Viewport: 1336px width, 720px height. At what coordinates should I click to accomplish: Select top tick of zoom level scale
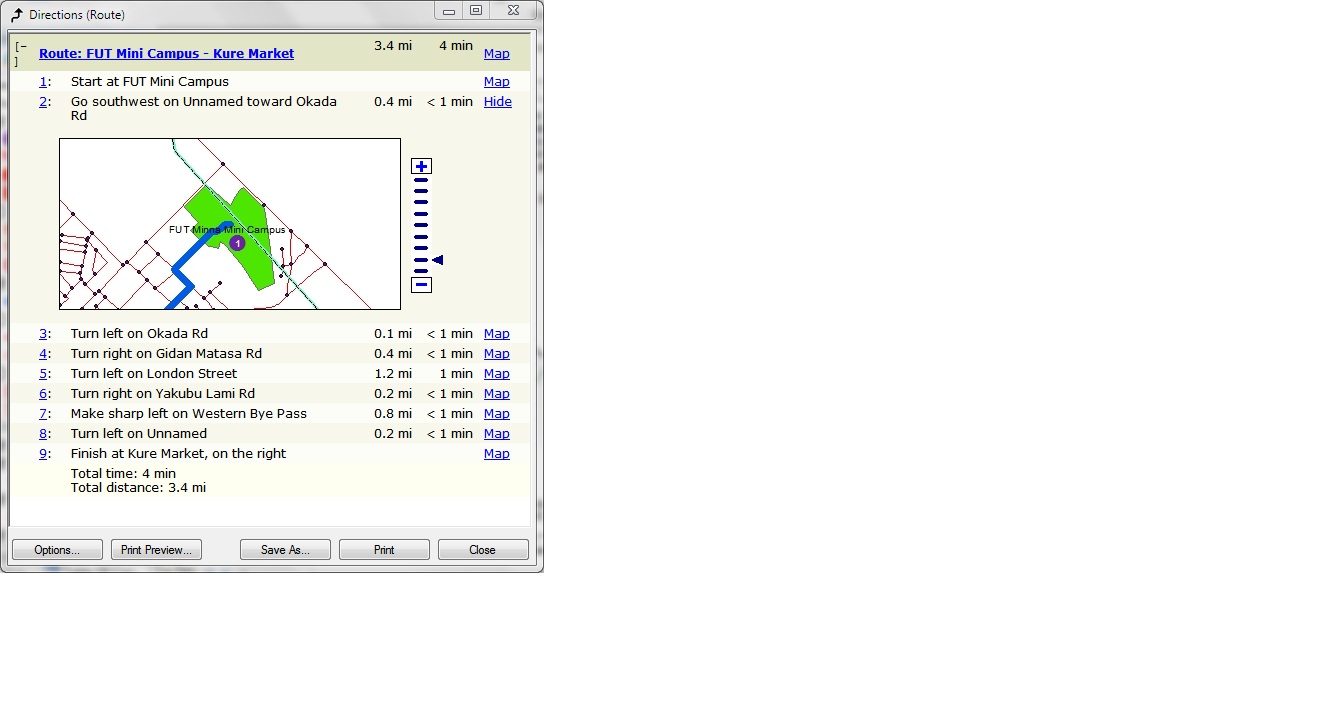pyautogui.click(x=421, y=180)
